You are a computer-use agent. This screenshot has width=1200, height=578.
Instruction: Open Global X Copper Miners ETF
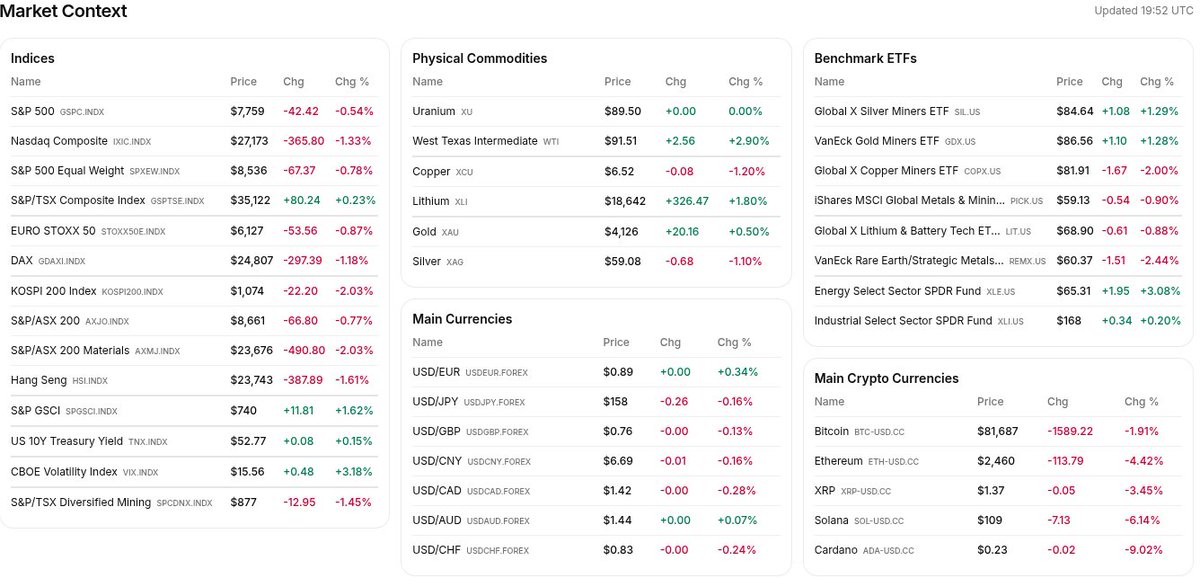tap(886, 171)
